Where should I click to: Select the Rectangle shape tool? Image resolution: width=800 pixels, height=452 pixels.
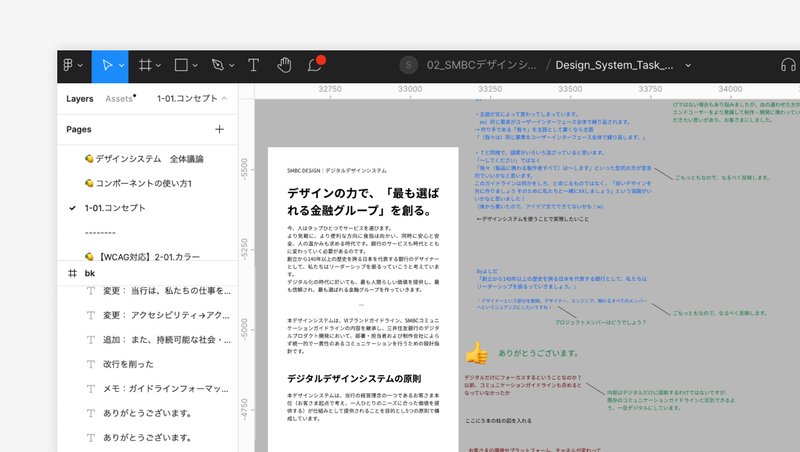181,65
